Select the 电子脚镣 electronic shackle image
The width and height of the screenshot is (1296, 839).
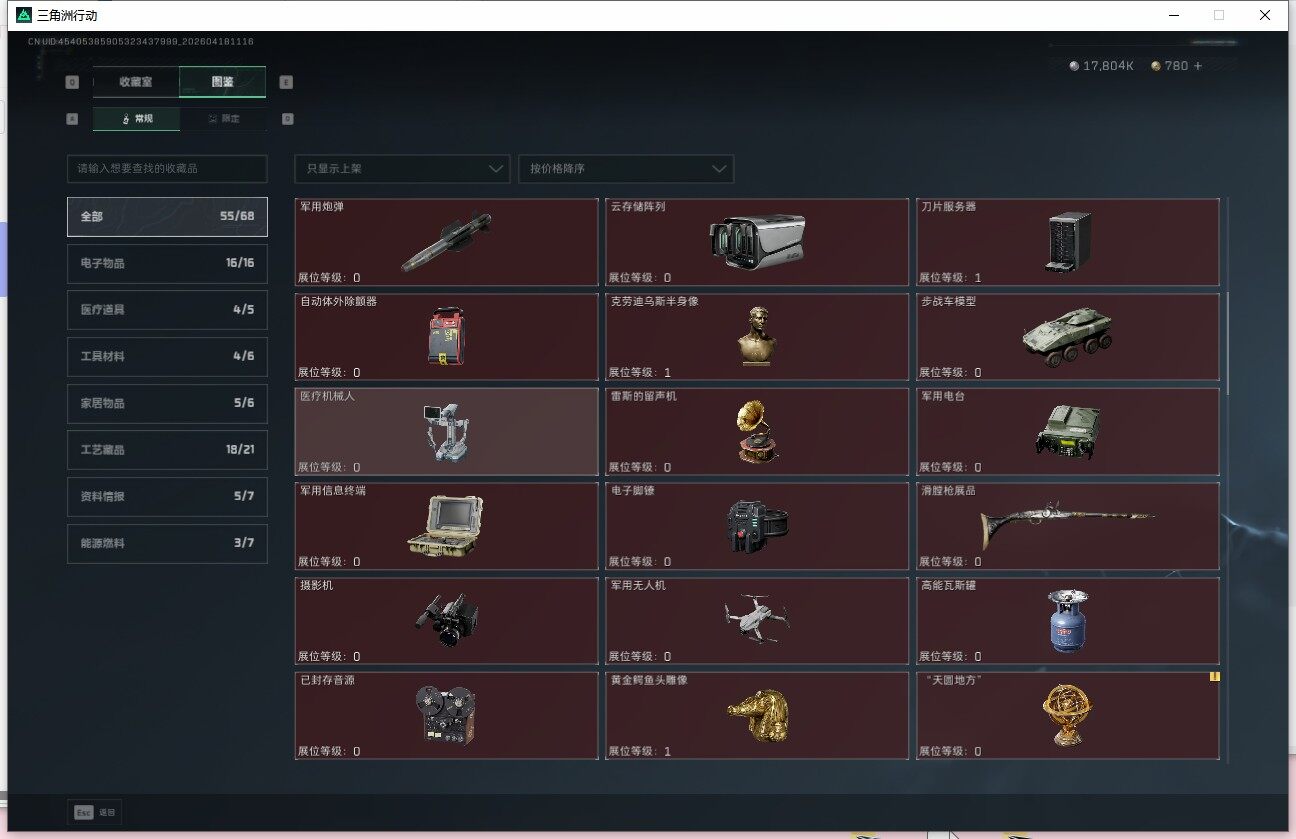tap(757, 526)
